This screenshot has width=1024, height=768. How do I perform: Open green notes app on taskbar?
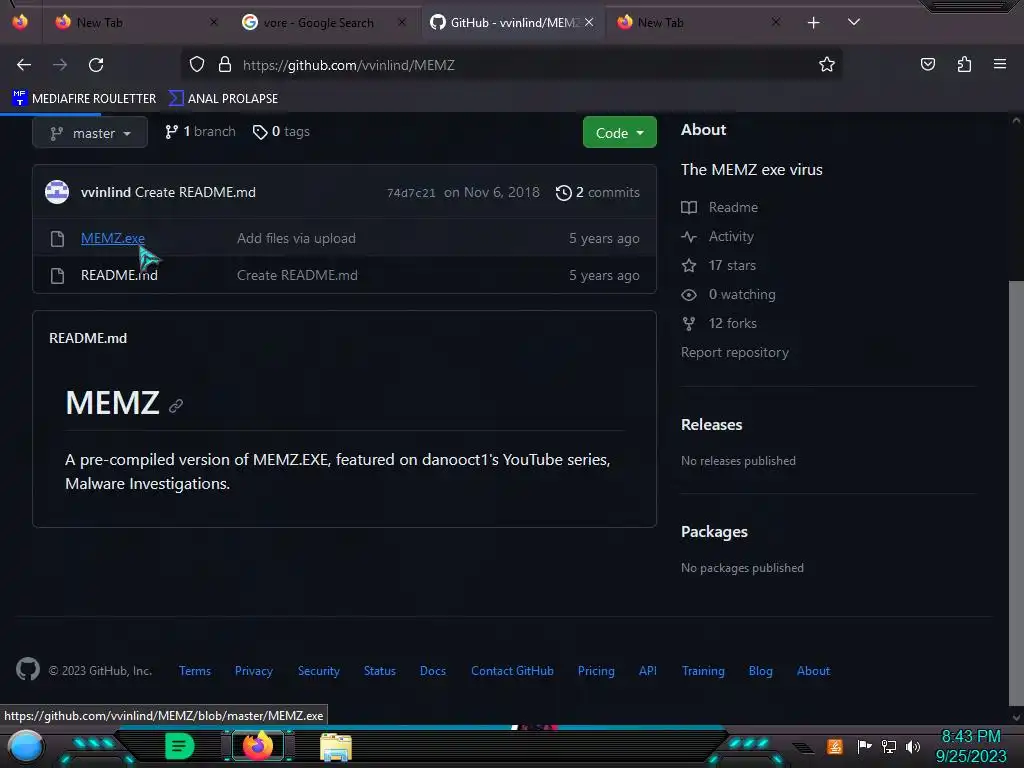[x=179, y=746]
